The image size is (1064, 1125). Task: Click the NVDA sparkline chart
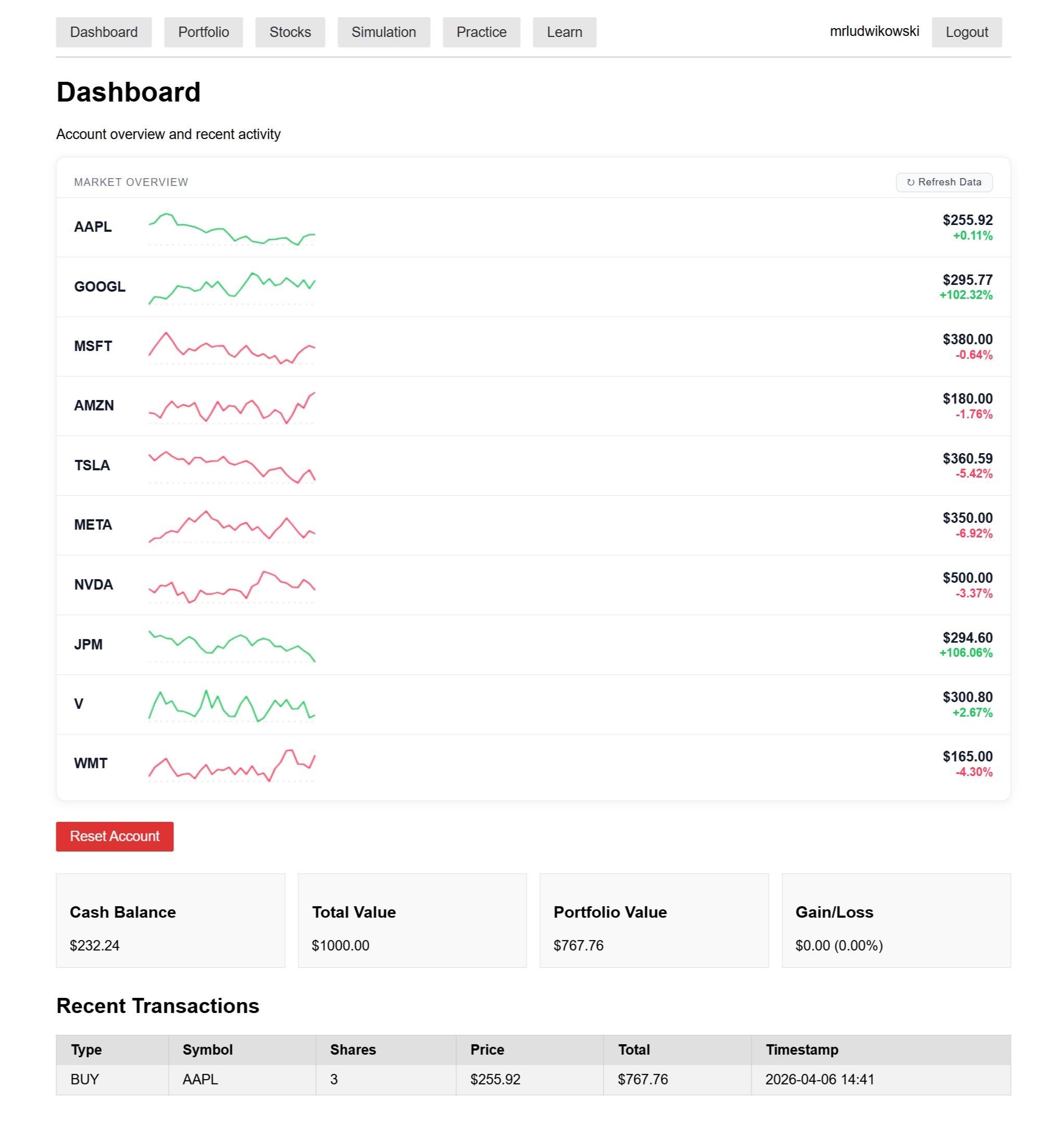231,586
